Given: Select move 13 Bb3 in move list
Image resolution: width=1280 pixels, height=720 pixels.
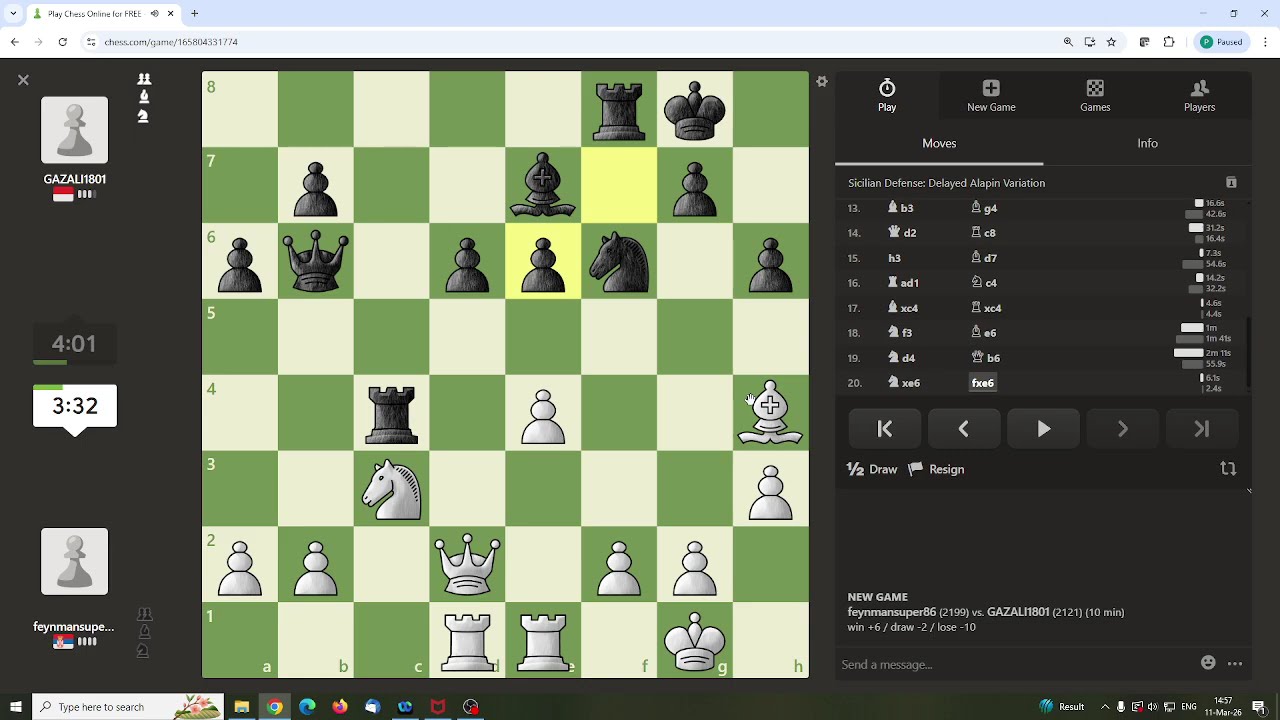Looking at the screenshot, I should coord(901,208).
